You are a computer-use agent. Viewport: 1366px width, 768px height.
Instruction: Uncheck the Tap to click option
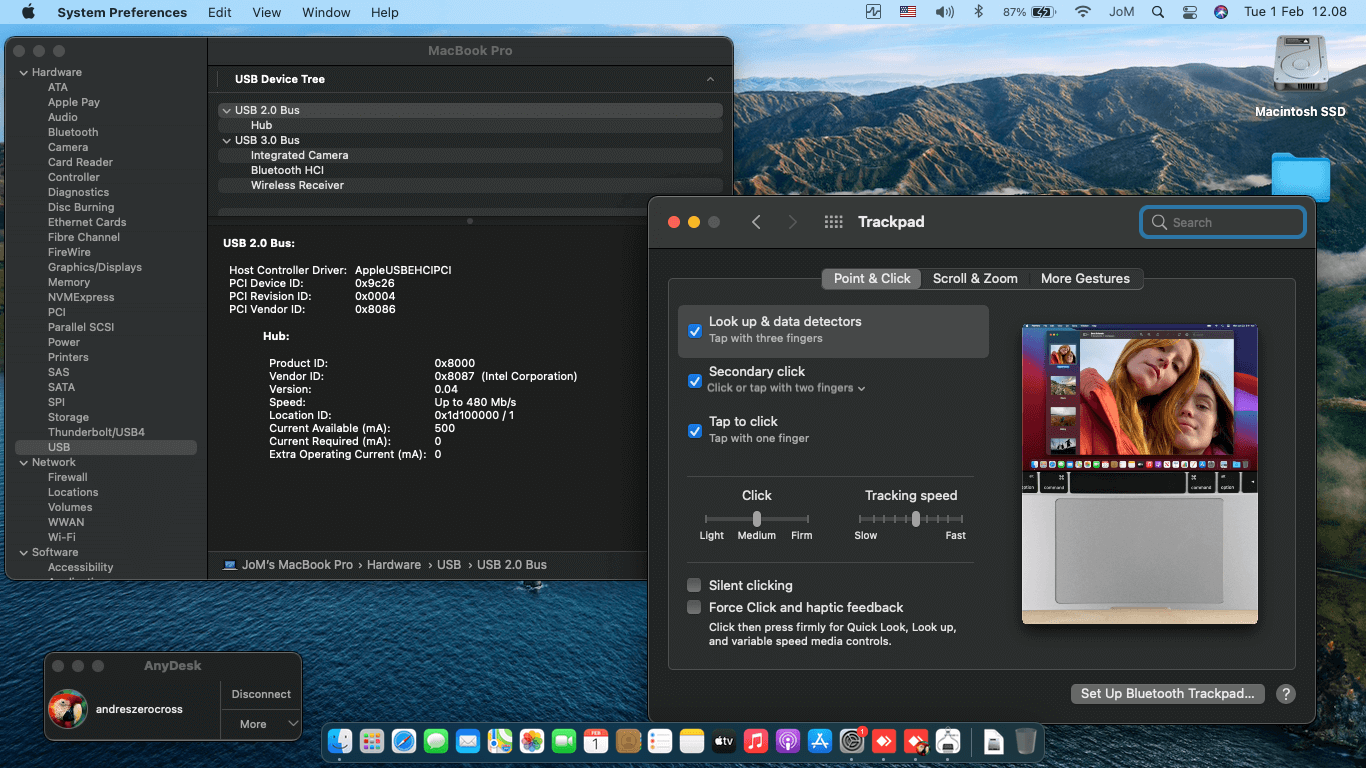click(x=695, y=430)
